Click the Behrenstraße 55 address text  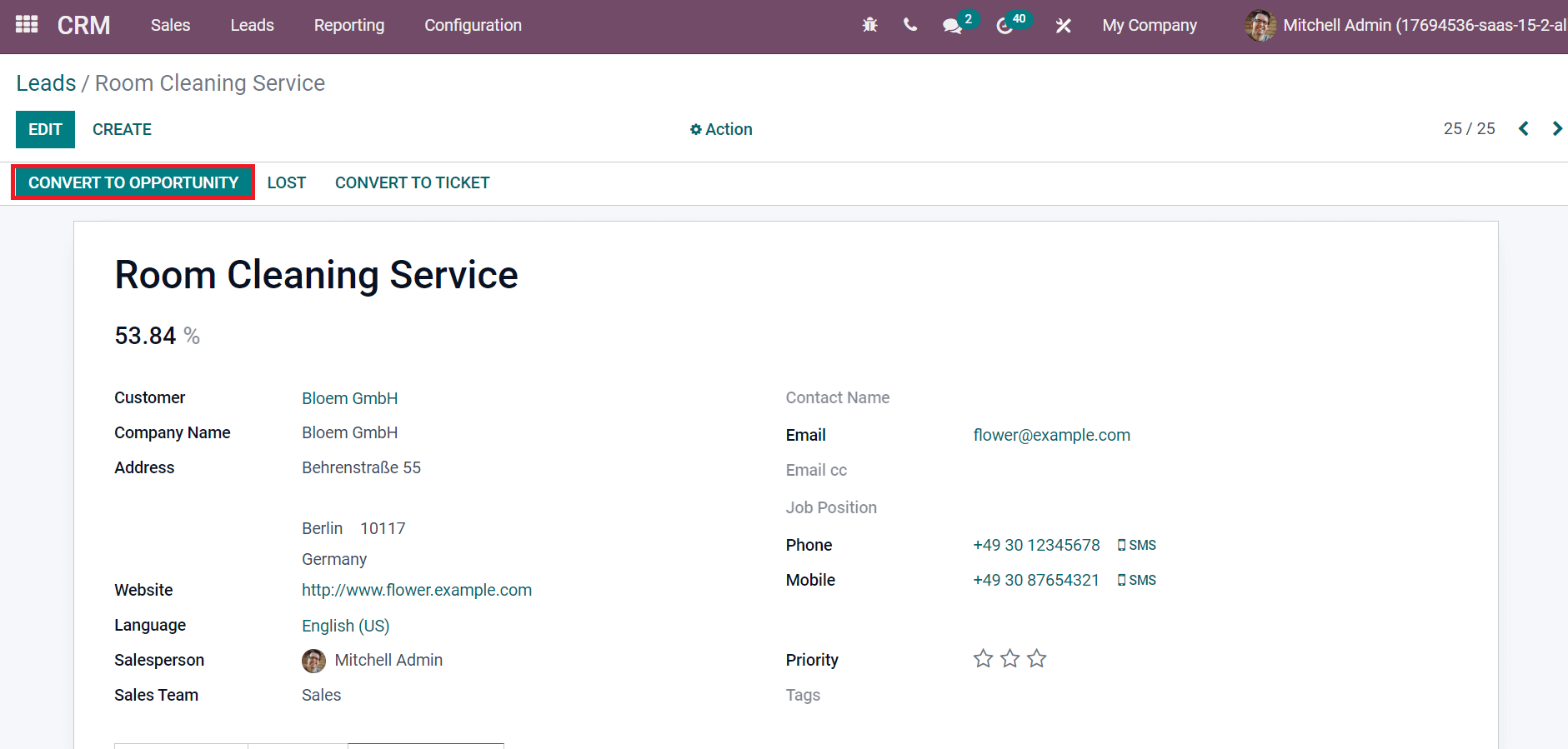point(361,467)
